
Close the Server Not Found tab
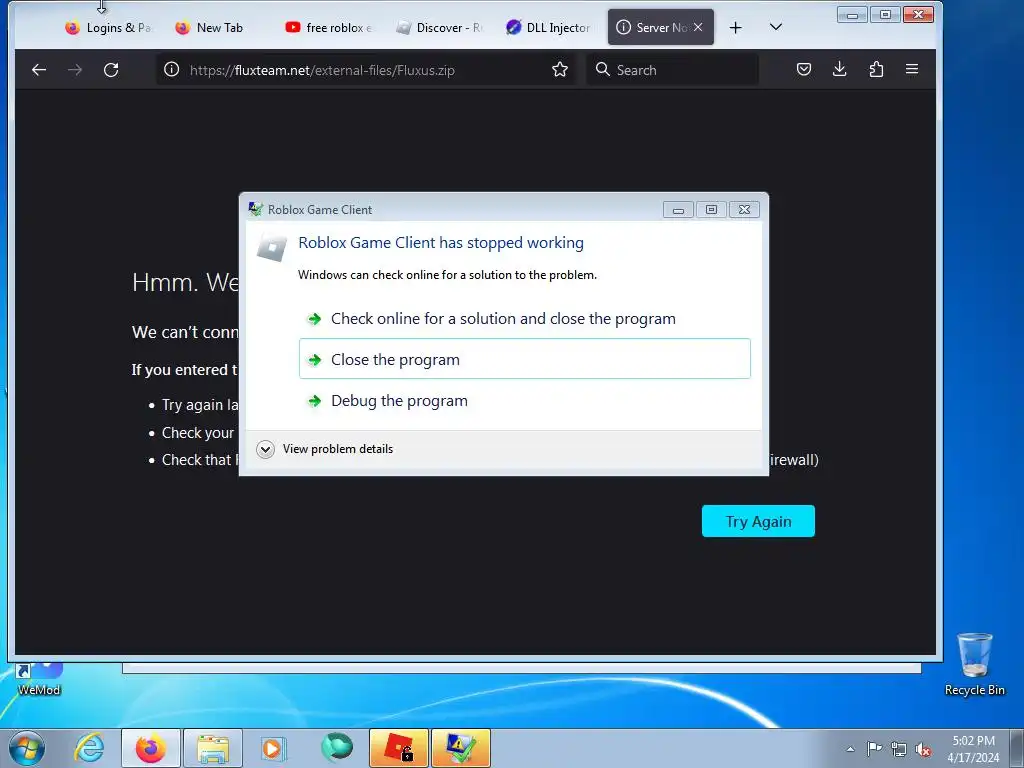698,27
